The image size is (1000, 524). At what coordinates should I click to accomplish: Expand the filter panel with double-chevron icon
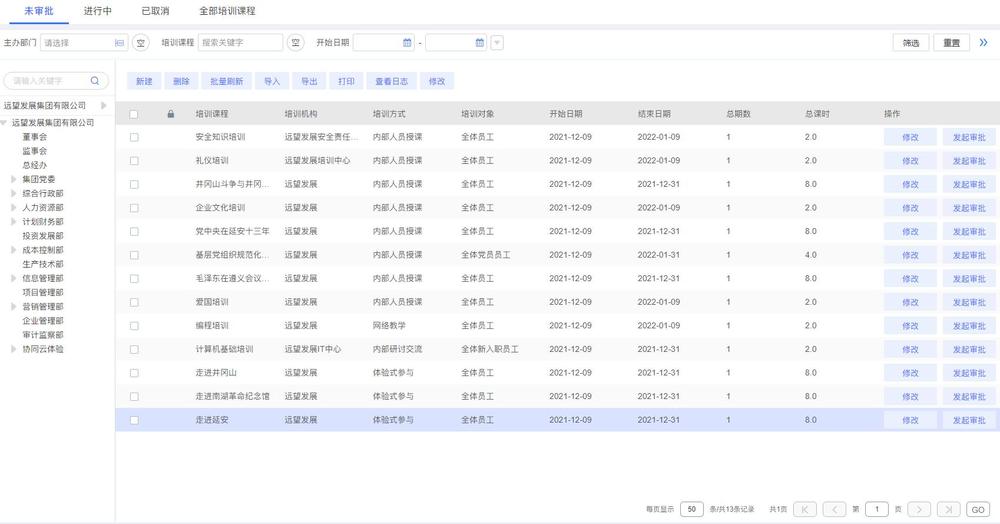984,43
